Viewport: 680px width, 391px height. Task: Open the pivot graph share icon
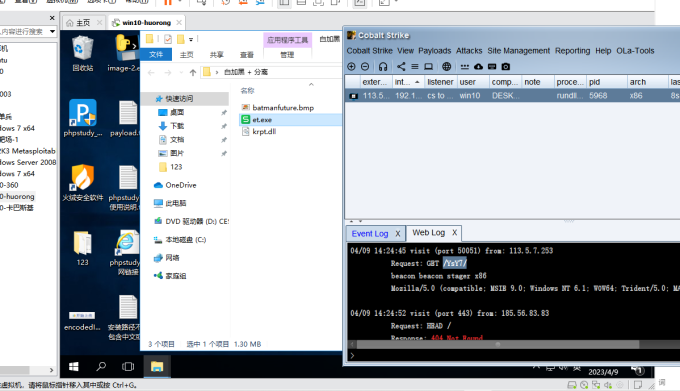click(401, 67)
